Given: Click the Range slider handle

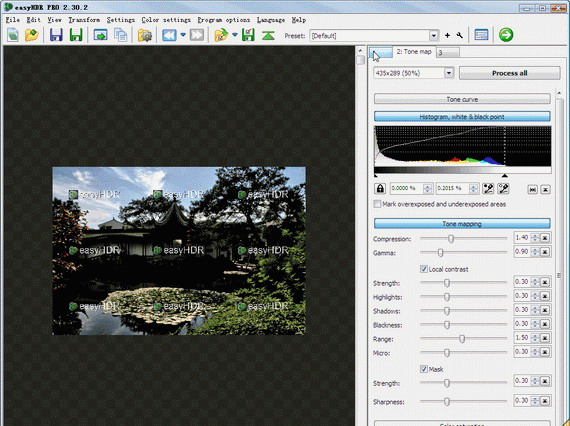Looking at the screenshot, I should (x=462, y=339).
